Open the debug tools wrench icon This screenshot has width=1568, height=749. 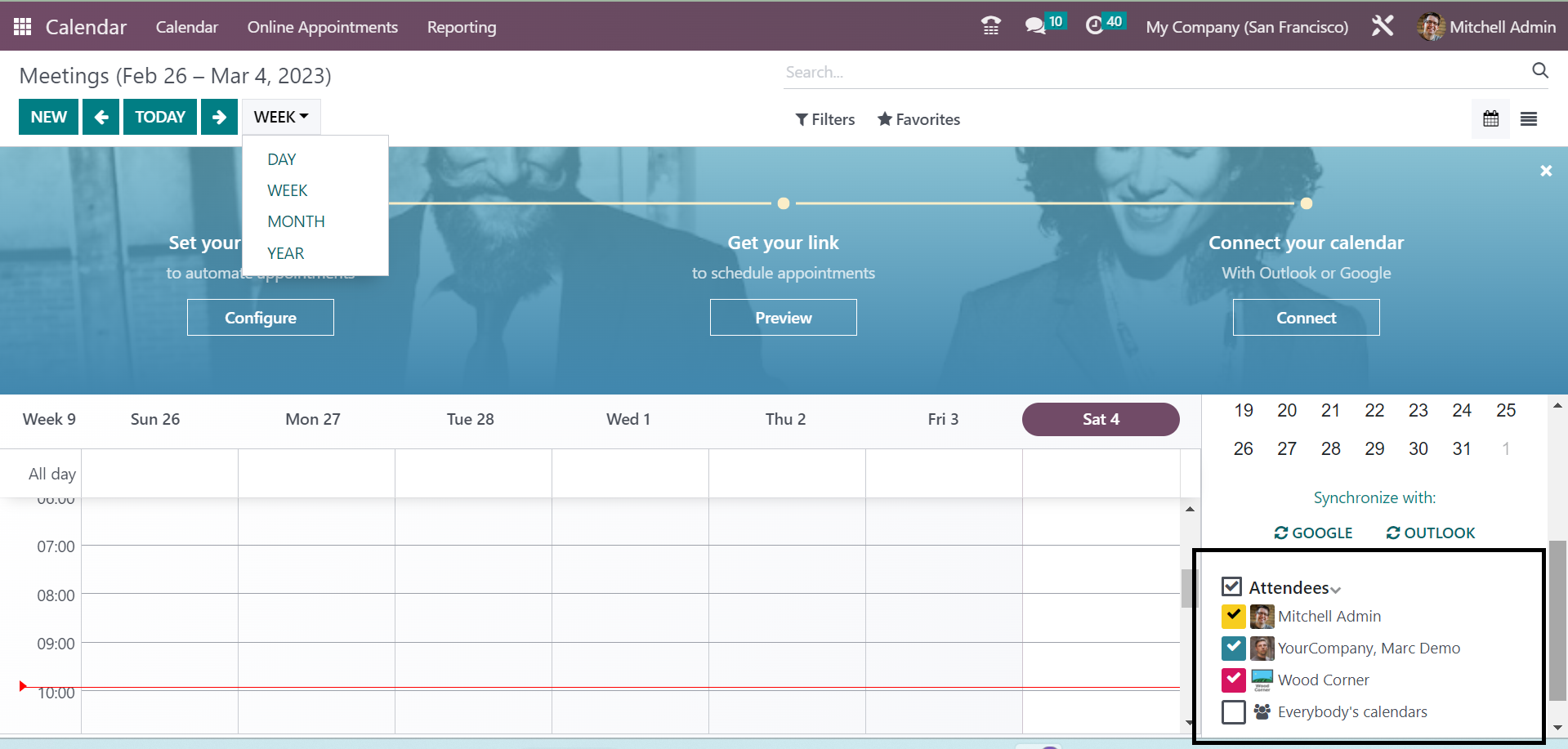(1383, 26)
